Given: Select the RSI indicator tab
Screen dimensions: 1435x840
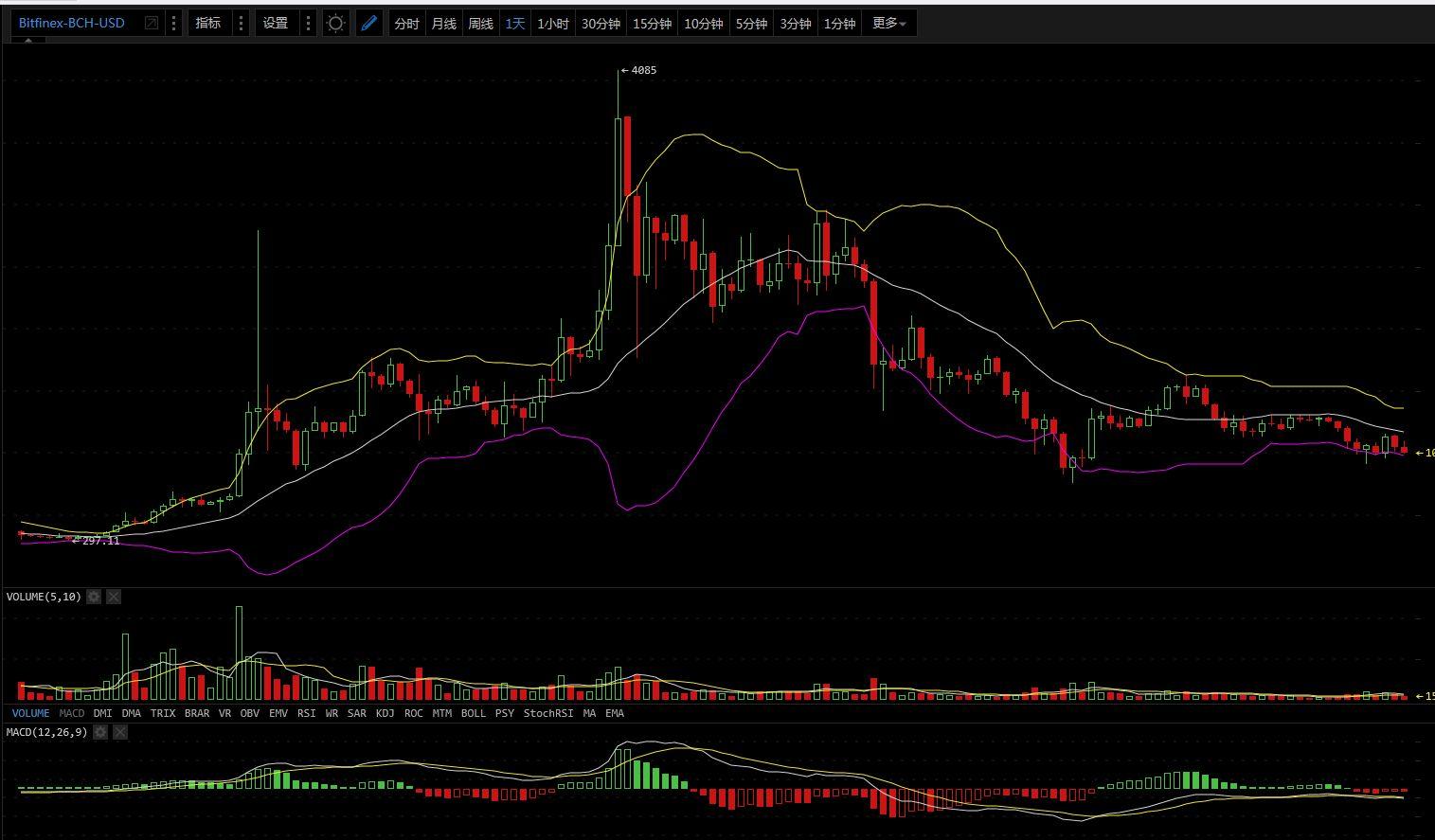Looking at the screenshot, I should pos(307,713).
